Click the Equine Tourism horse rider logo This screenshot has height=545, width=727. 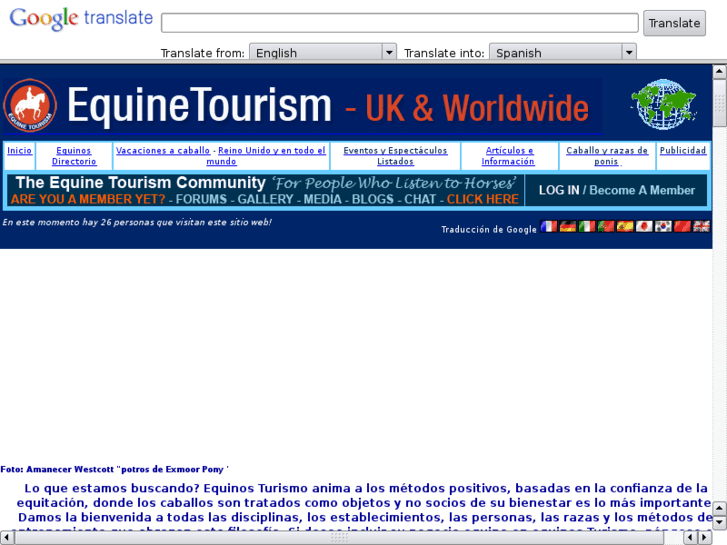pos(30,105)
